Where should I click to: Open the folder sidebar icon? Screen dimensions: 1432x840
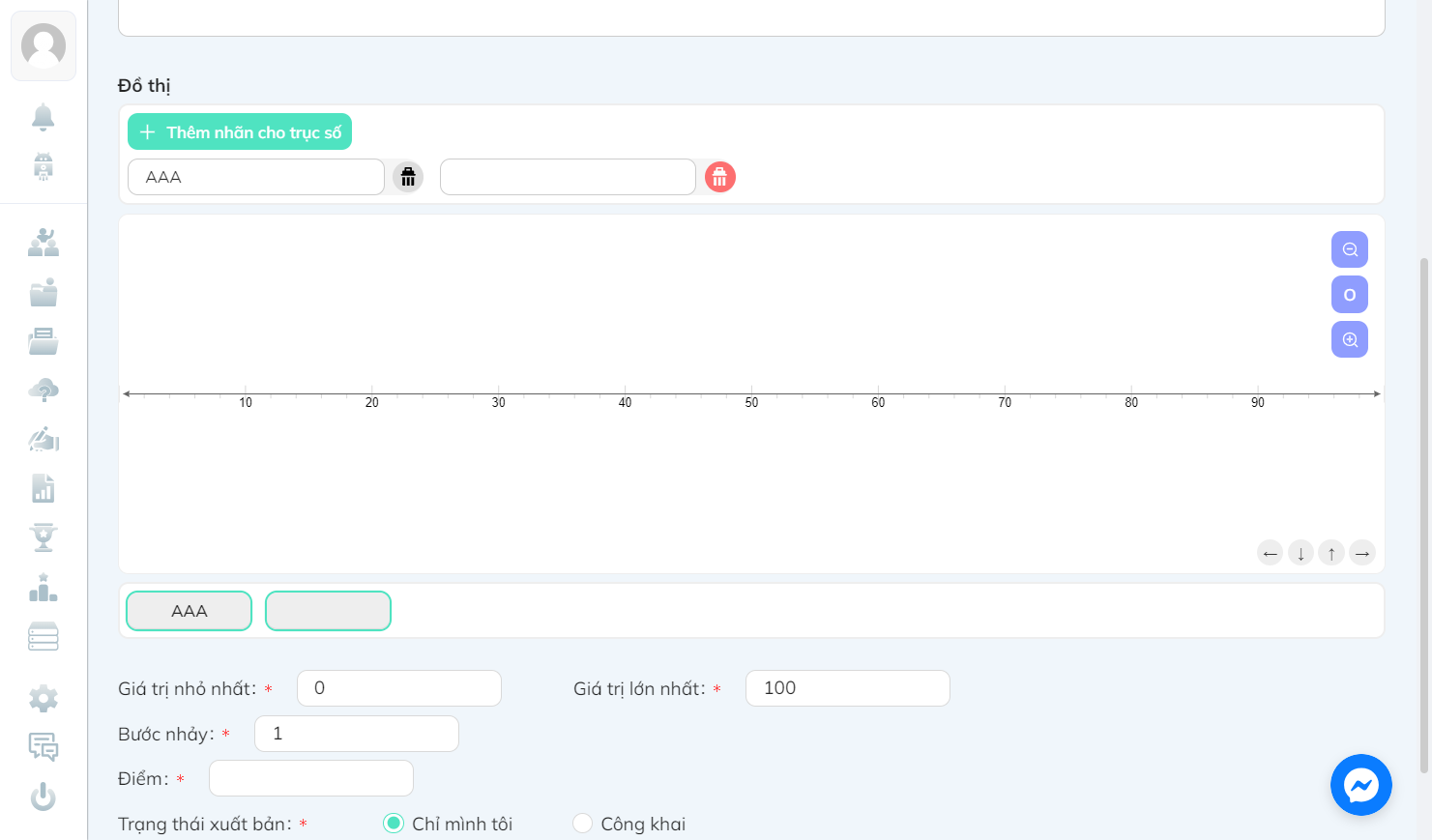click(44, 292)
